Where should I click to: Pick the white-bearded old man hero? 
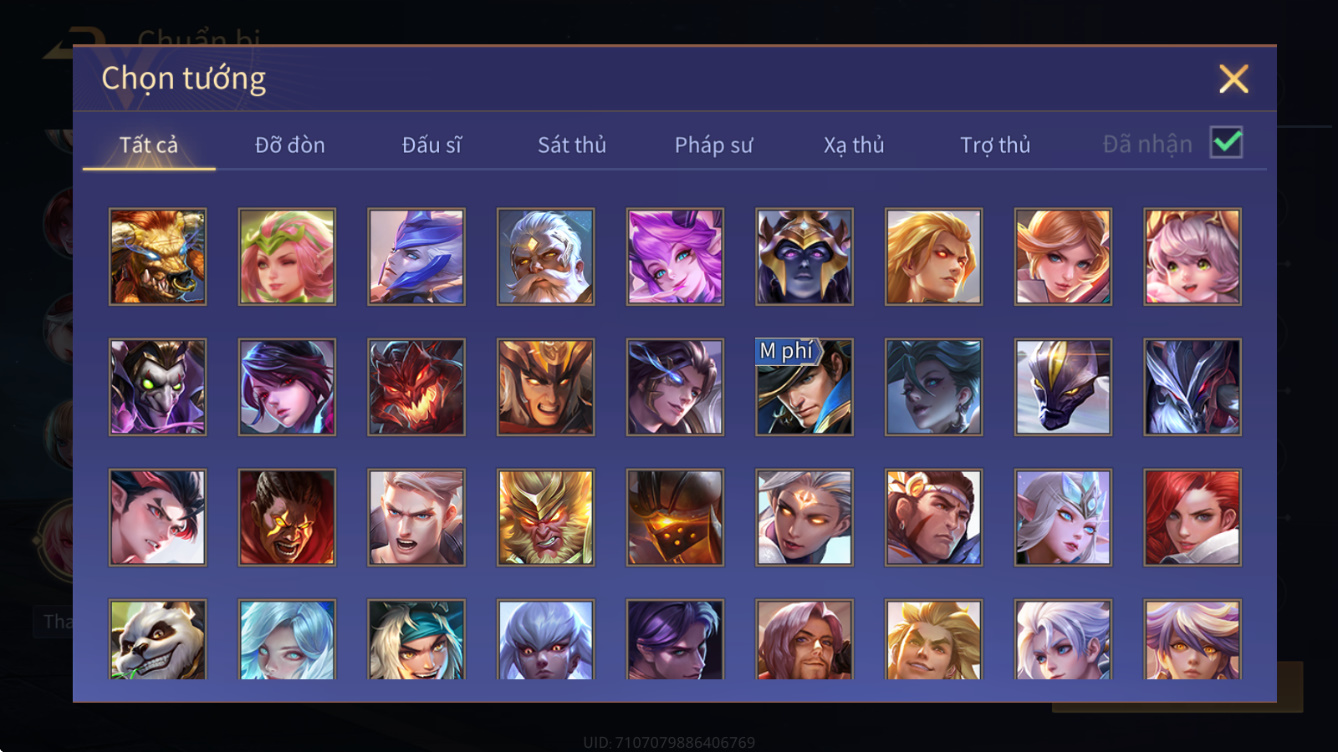click(545, 257)
